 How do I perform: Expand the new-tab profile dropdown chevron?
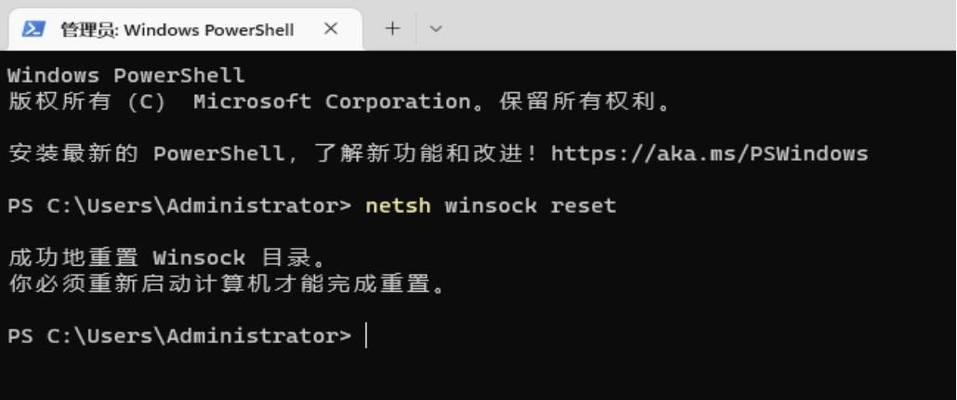[435, 29]
